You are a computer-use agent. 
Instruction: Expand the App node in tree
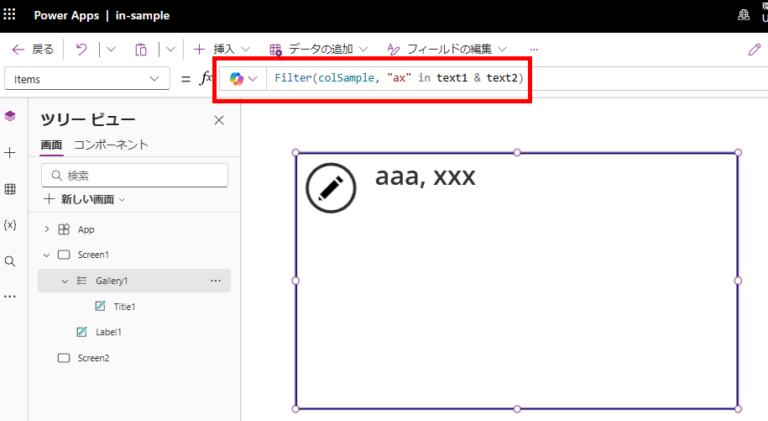pyautogui.click(x=47, y=229)
